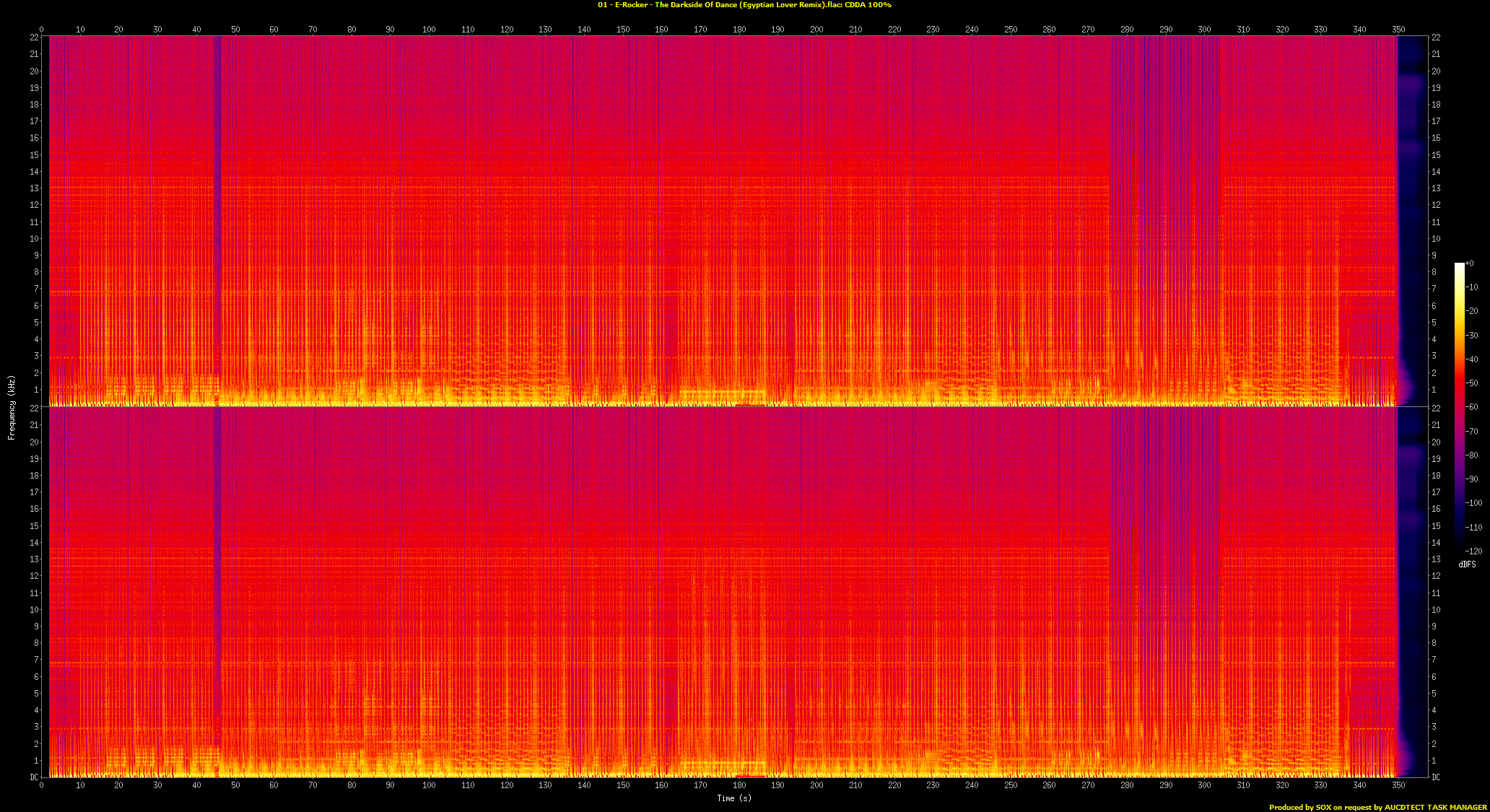Click the 180 mark on bottom time axis

click(739, 785)
